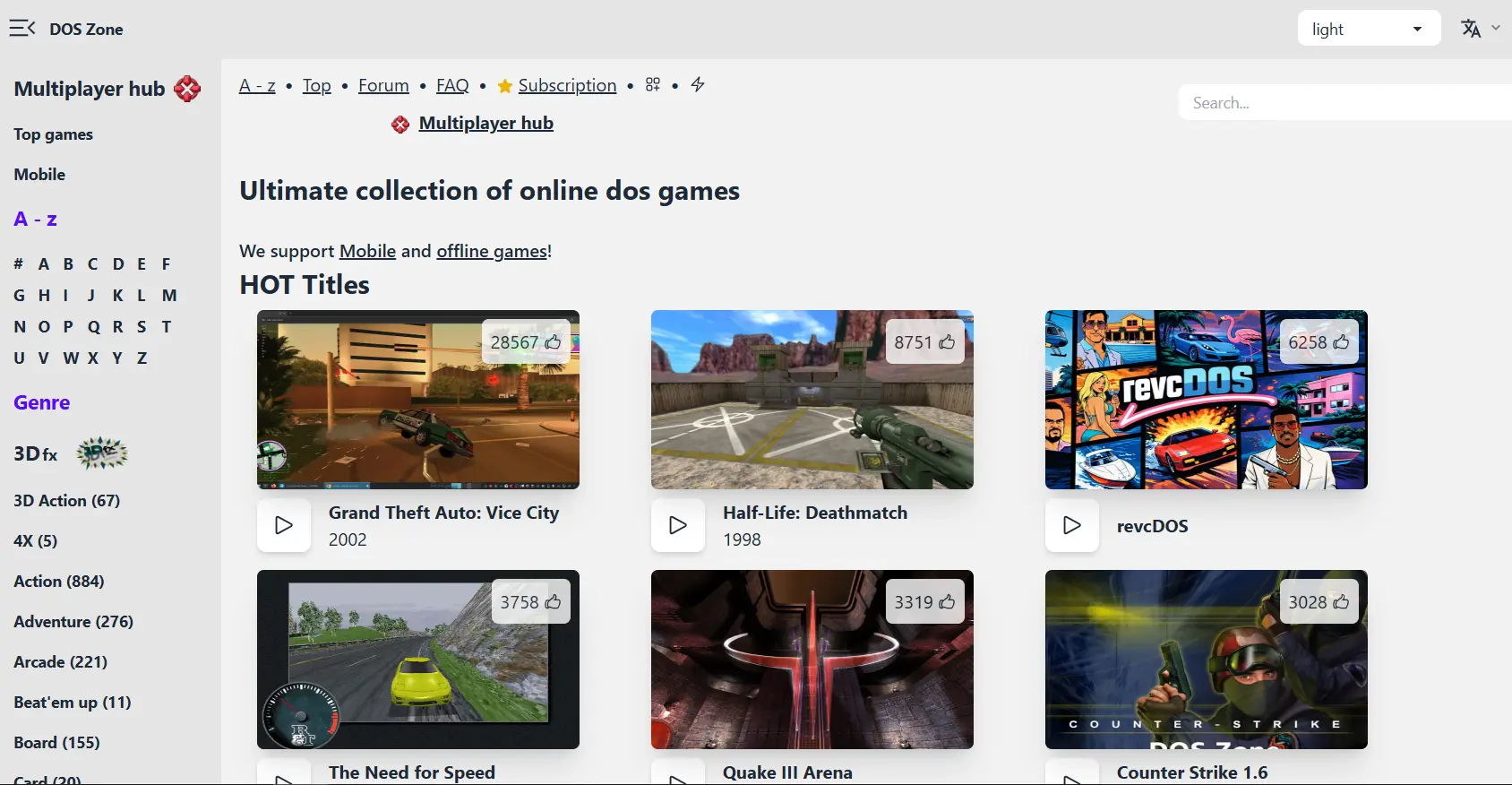Like Grand Theft Auto: Vice City (28567)

(526, 341)
